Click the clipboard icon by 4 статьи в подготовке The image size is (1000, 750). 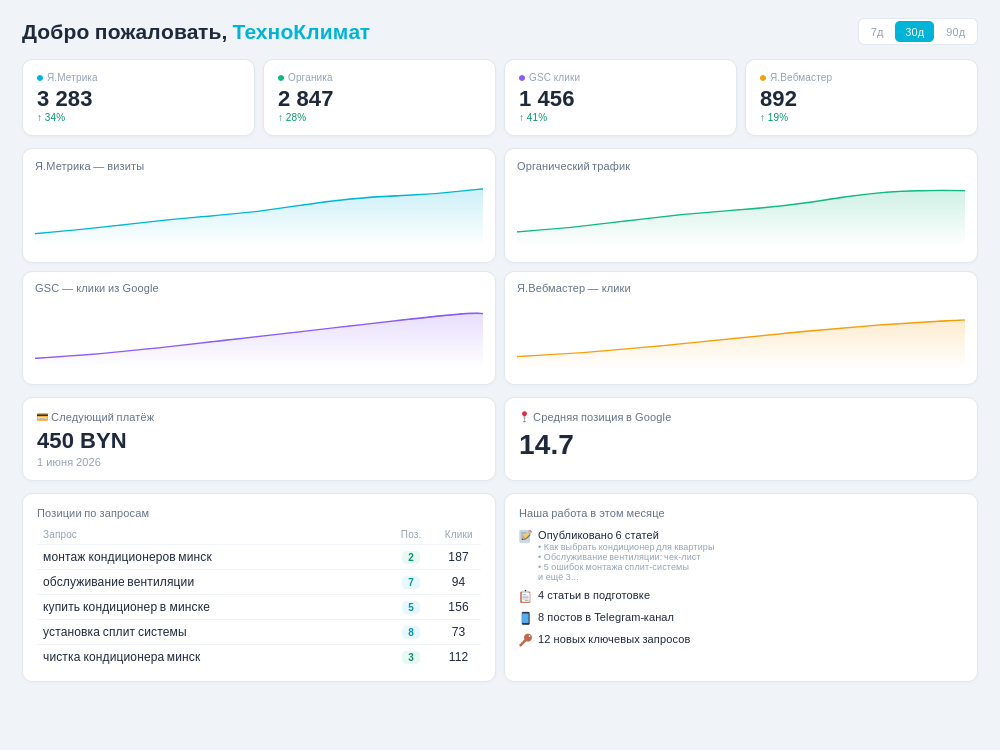(526, 596)
